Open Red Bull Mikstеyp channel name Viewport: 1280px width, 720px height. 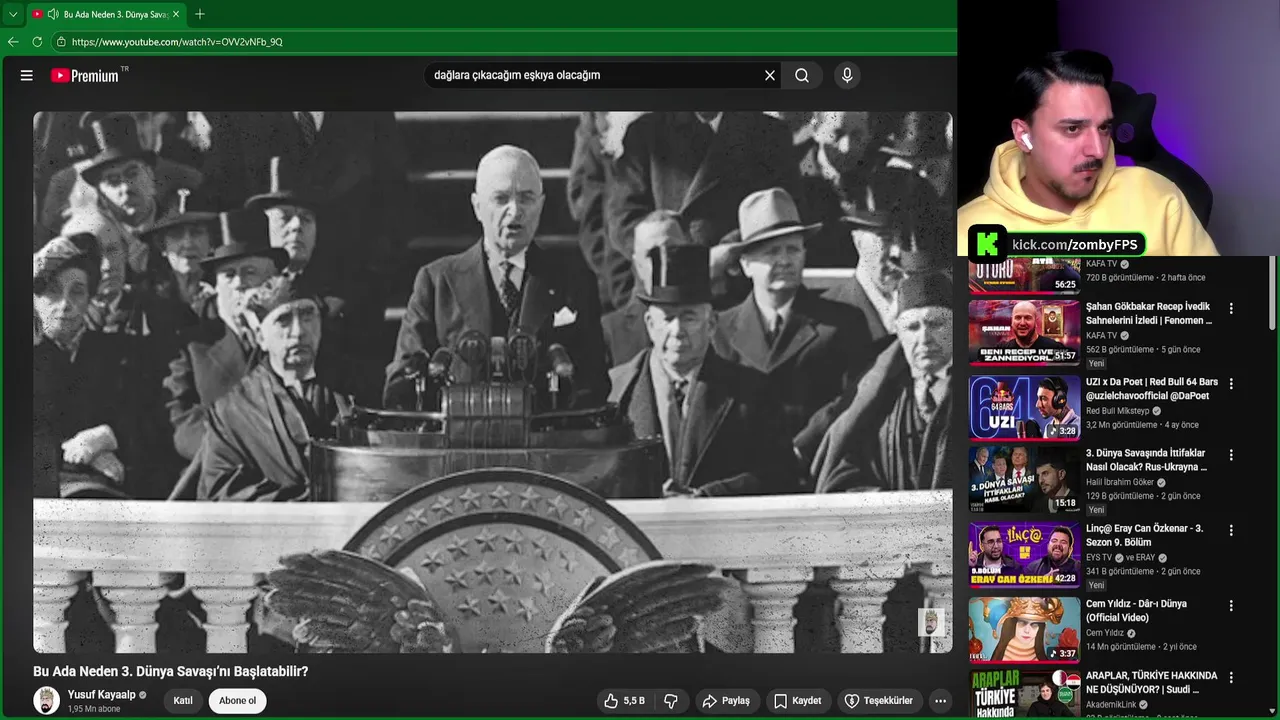1118,411
